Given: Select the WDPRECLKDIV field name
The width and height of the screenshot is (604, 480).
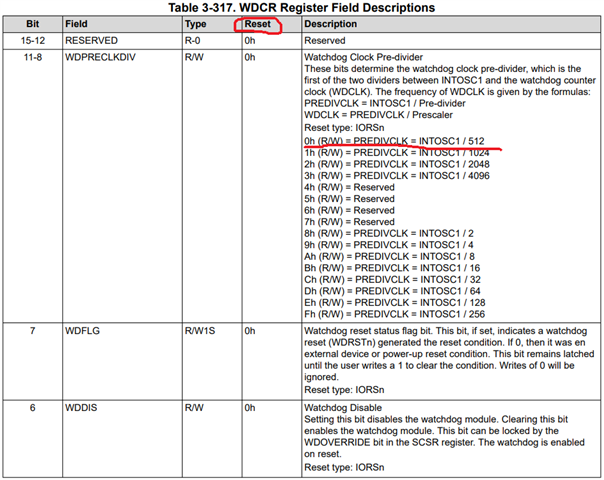Looking at the screenshot, I should click(x=100, y=57).
